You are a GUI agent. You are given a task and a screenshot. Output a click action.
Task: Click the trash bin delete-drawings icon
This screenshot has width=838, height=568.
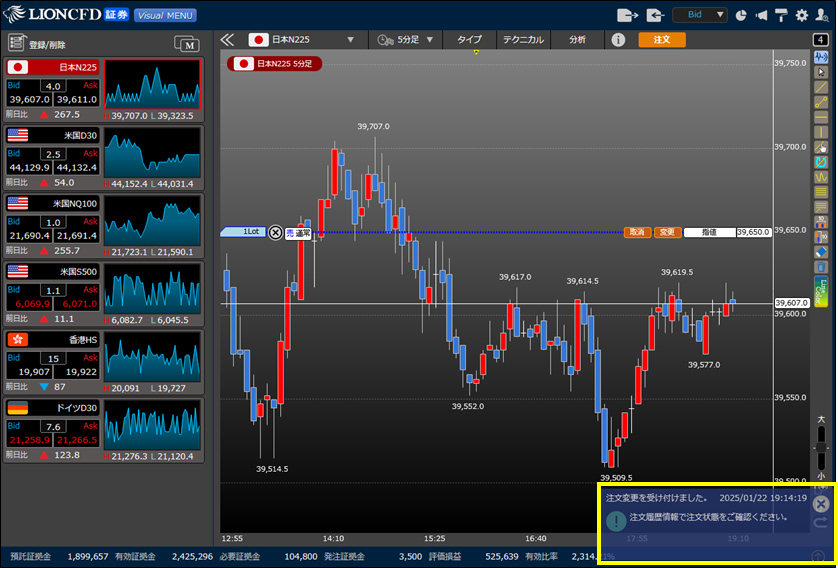coord(821,267)
